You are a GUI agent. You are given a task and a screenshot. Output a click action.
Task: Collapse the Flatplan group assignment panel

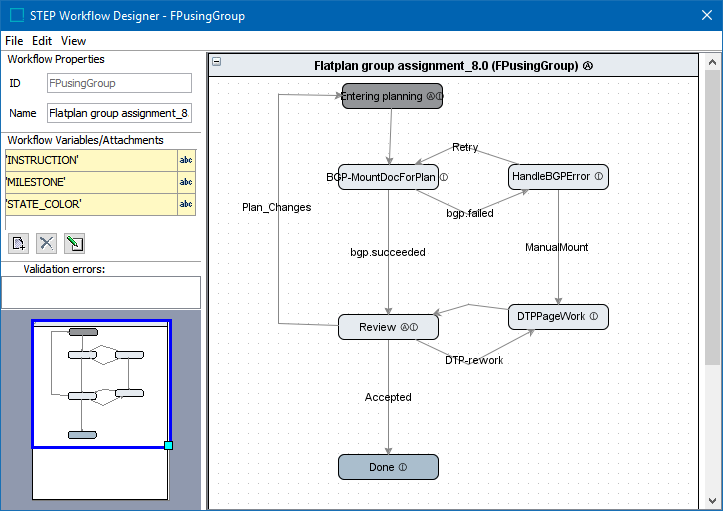[217, 63]
